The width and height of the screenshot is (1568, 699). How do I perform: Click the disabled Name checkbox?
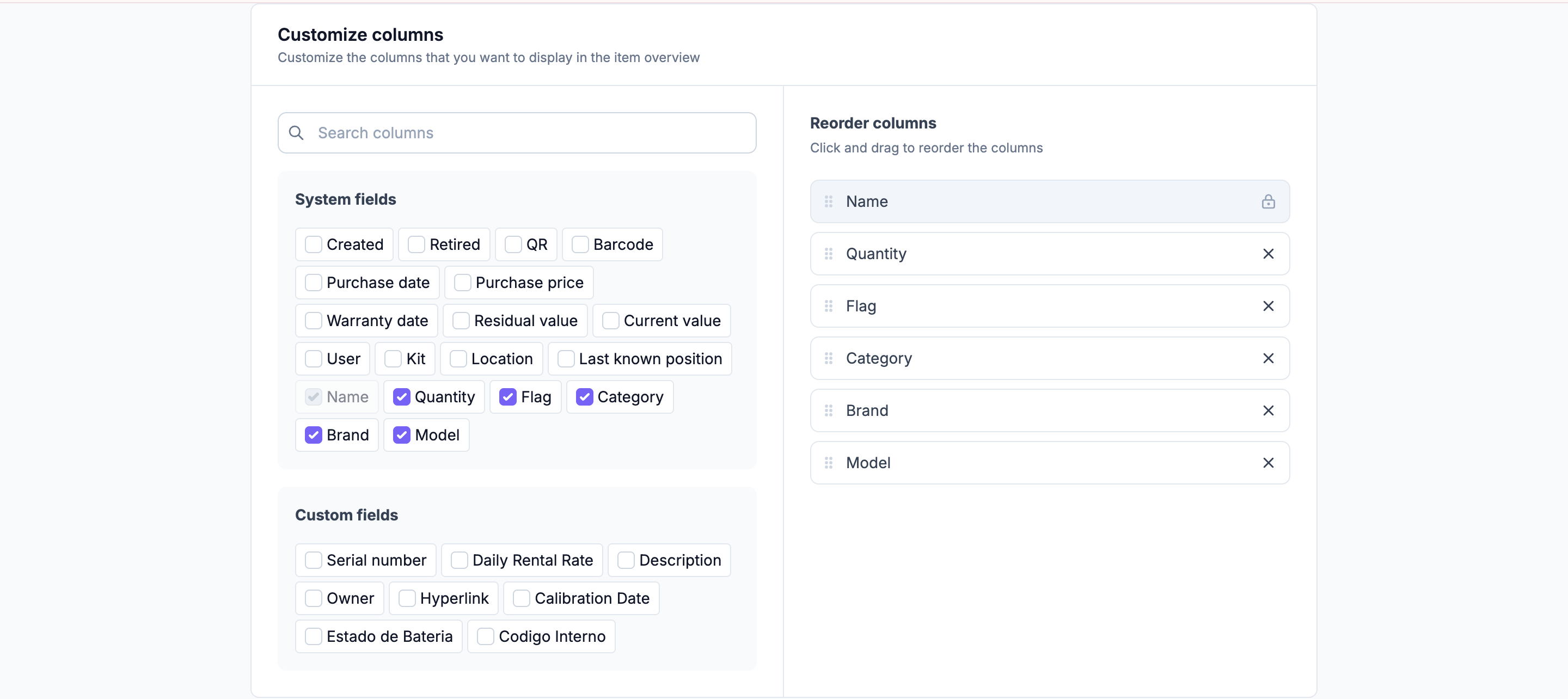click(x=314, y=397)
